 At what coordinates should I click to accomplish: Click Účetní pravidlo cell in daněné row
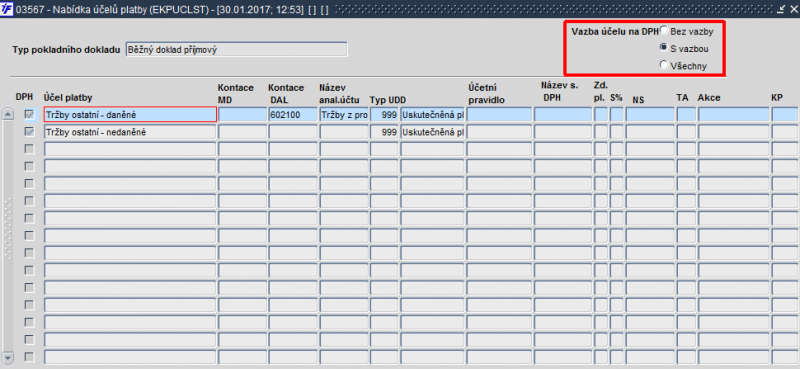pyautogui.click(x=499, y=115)
